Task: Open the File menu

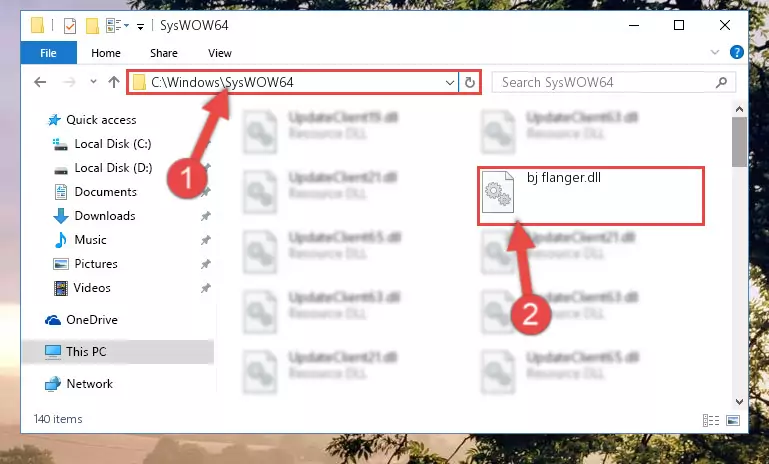Action: [x=48, y=53]
